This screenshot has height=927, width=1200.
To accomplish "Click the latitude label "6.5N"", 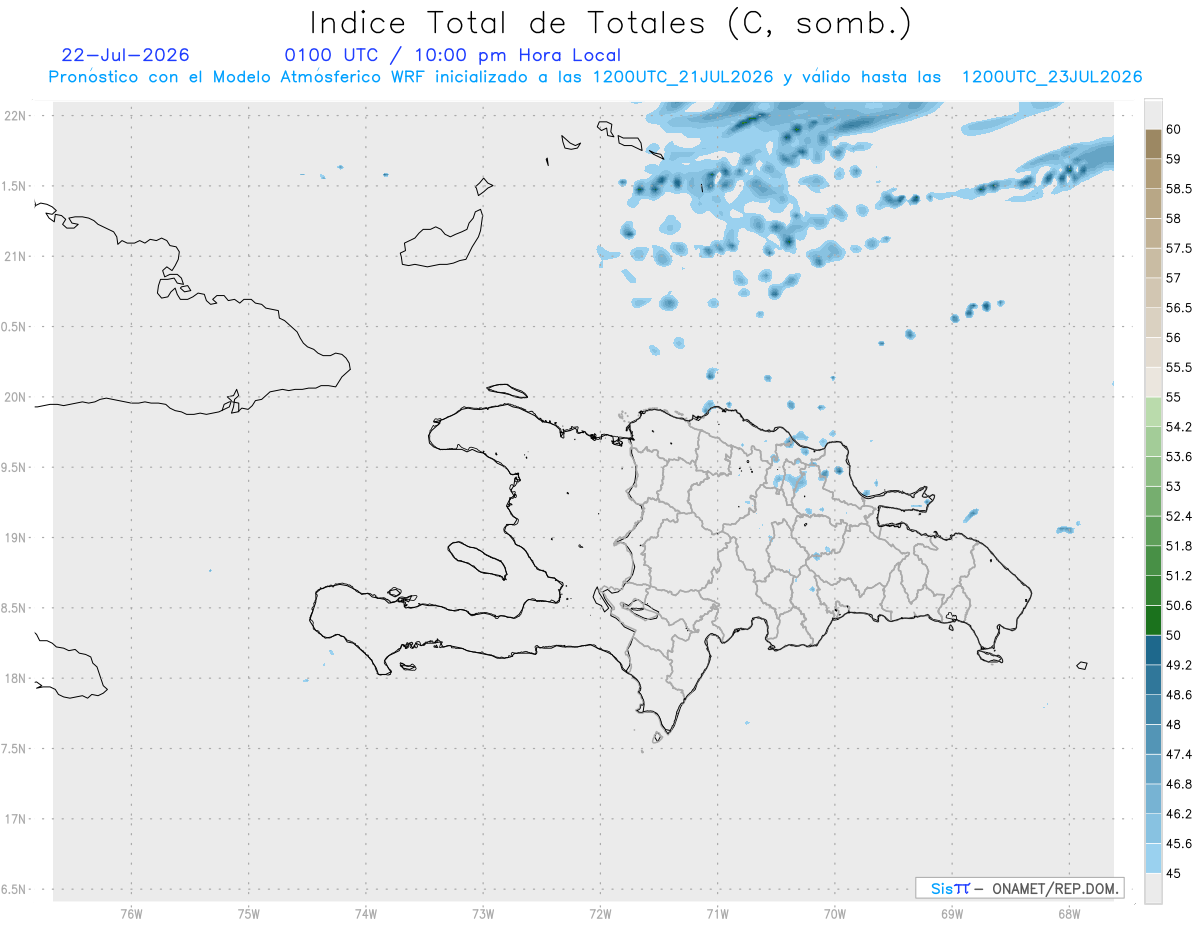I will point(15,889).
